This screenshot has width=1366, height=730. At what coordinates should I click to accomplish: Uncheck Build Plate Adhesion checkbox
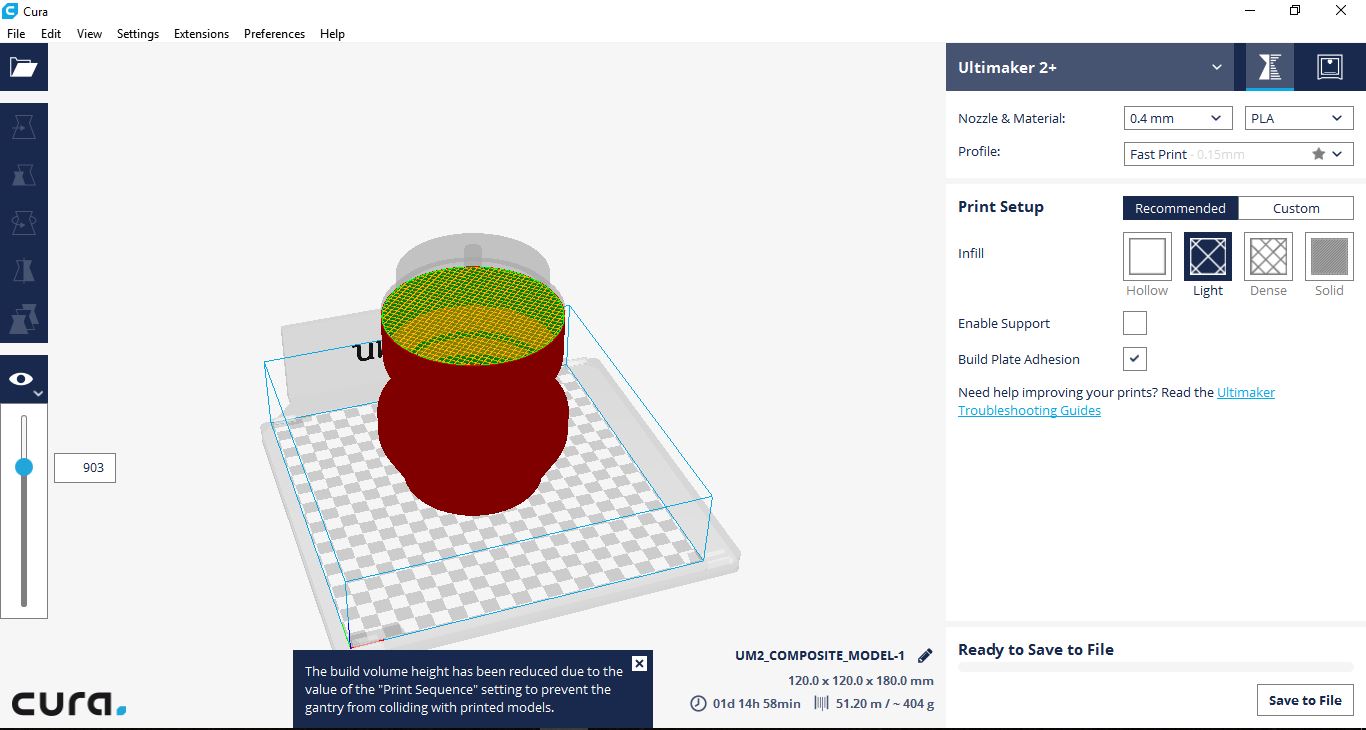1135,359
